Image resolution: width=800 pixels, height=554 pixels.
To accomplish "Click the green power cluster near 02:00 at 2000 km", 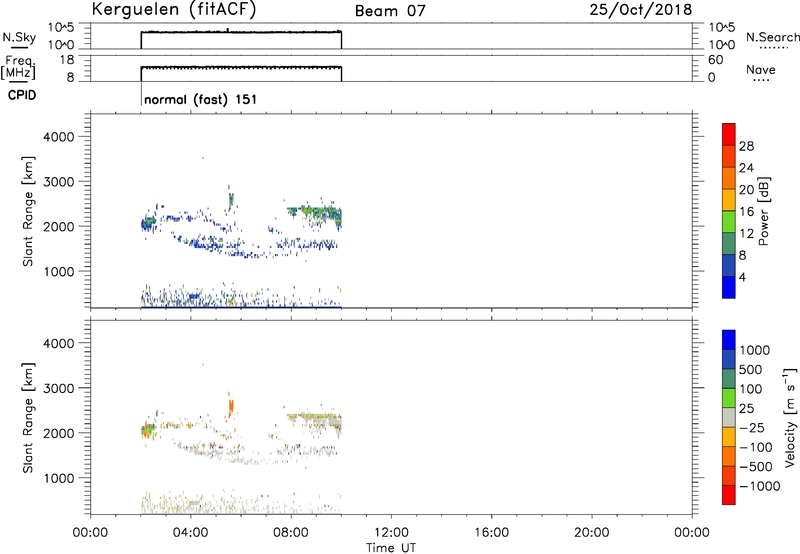I will (148, 222).
